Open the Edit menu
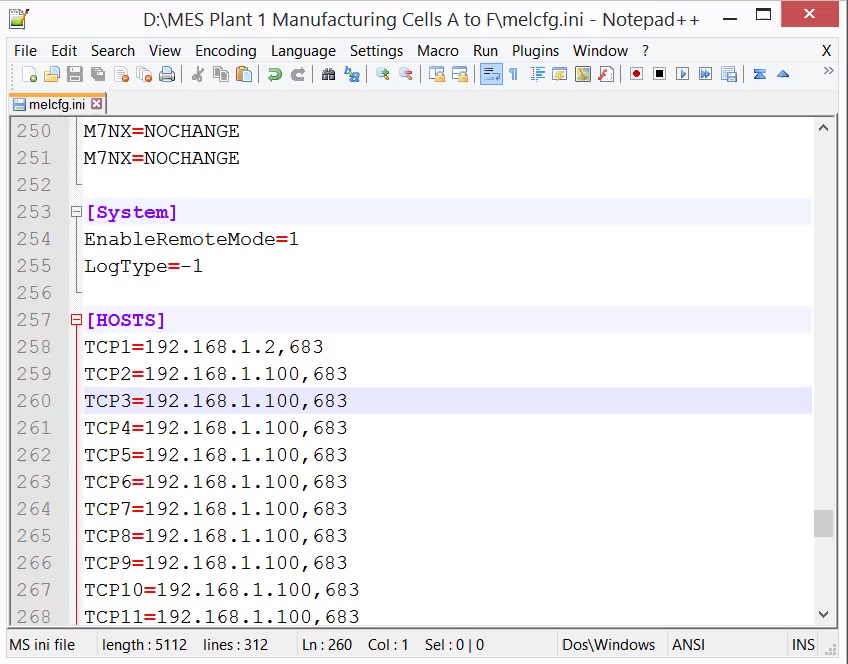 64,51
